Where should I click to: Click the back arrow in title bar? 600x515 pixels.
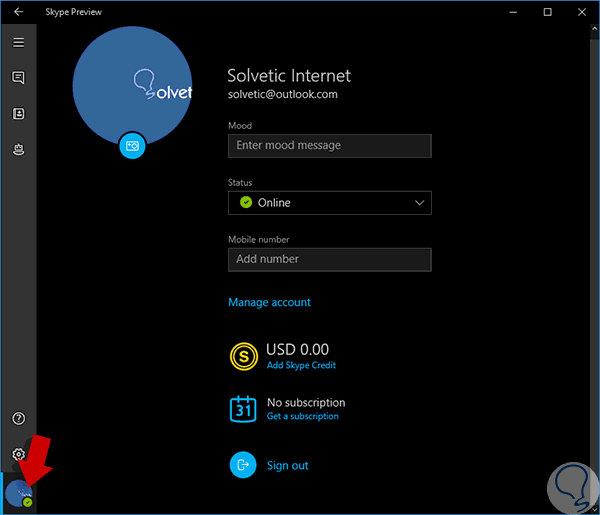(18, 12)
